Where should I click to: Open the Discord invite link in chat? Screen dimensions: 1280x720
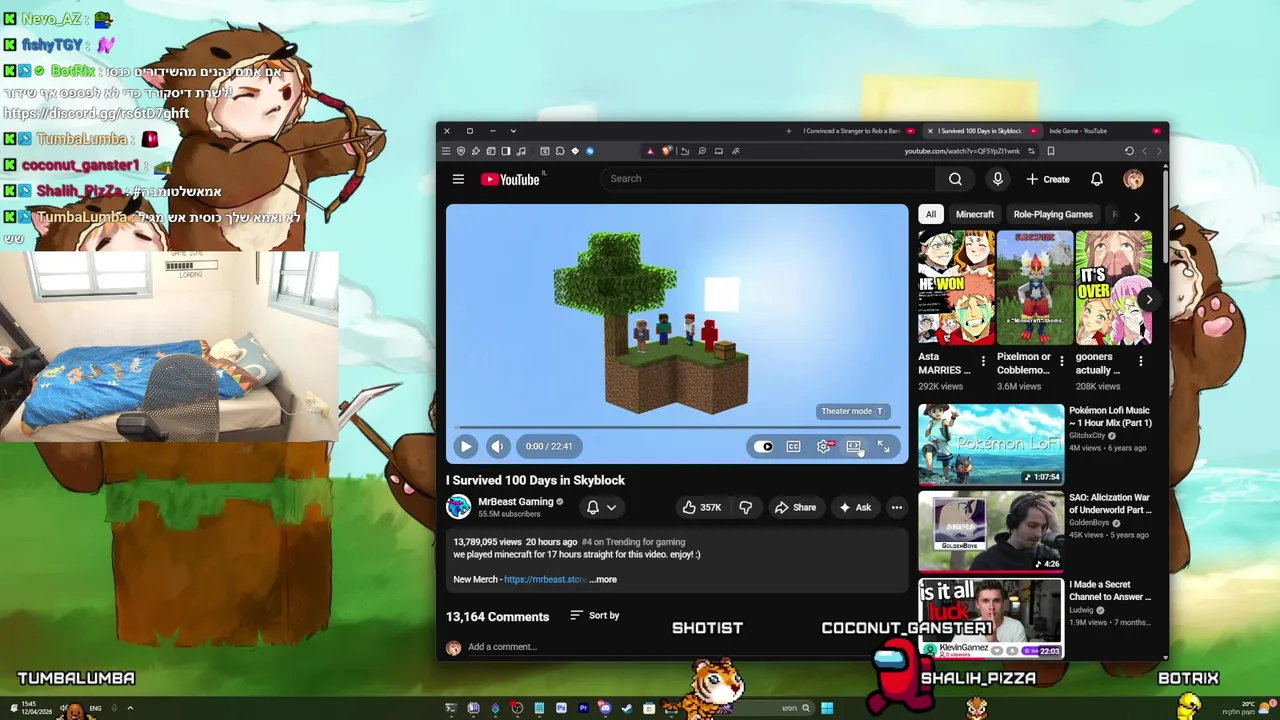[x=96, y=113]
